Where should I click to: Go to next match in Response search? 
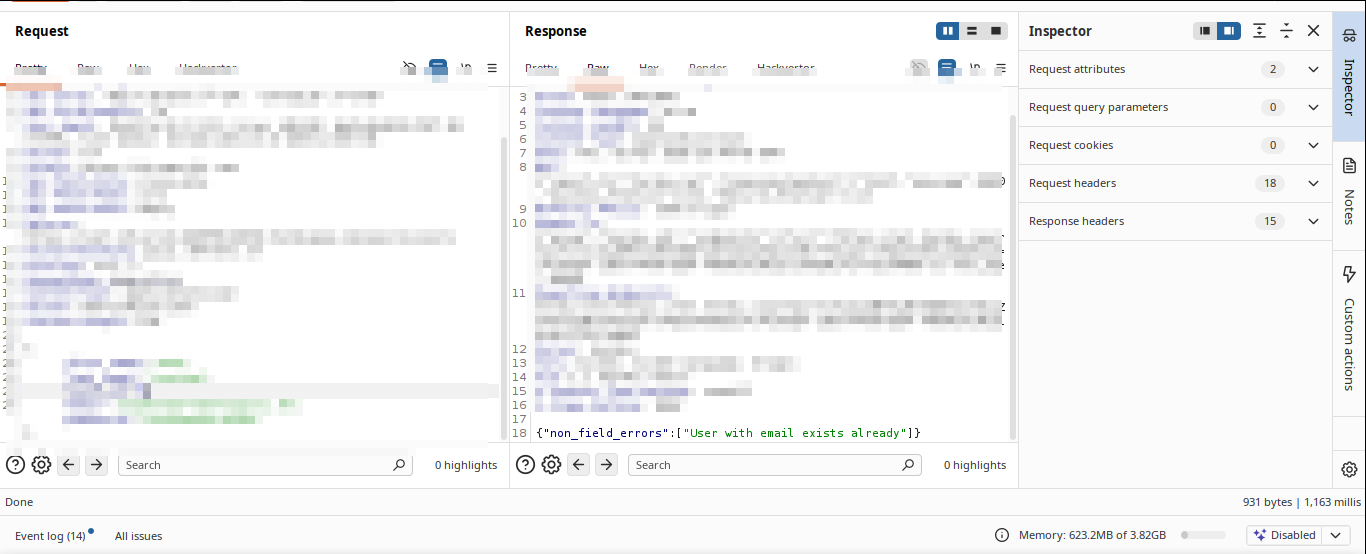[606, 465]
